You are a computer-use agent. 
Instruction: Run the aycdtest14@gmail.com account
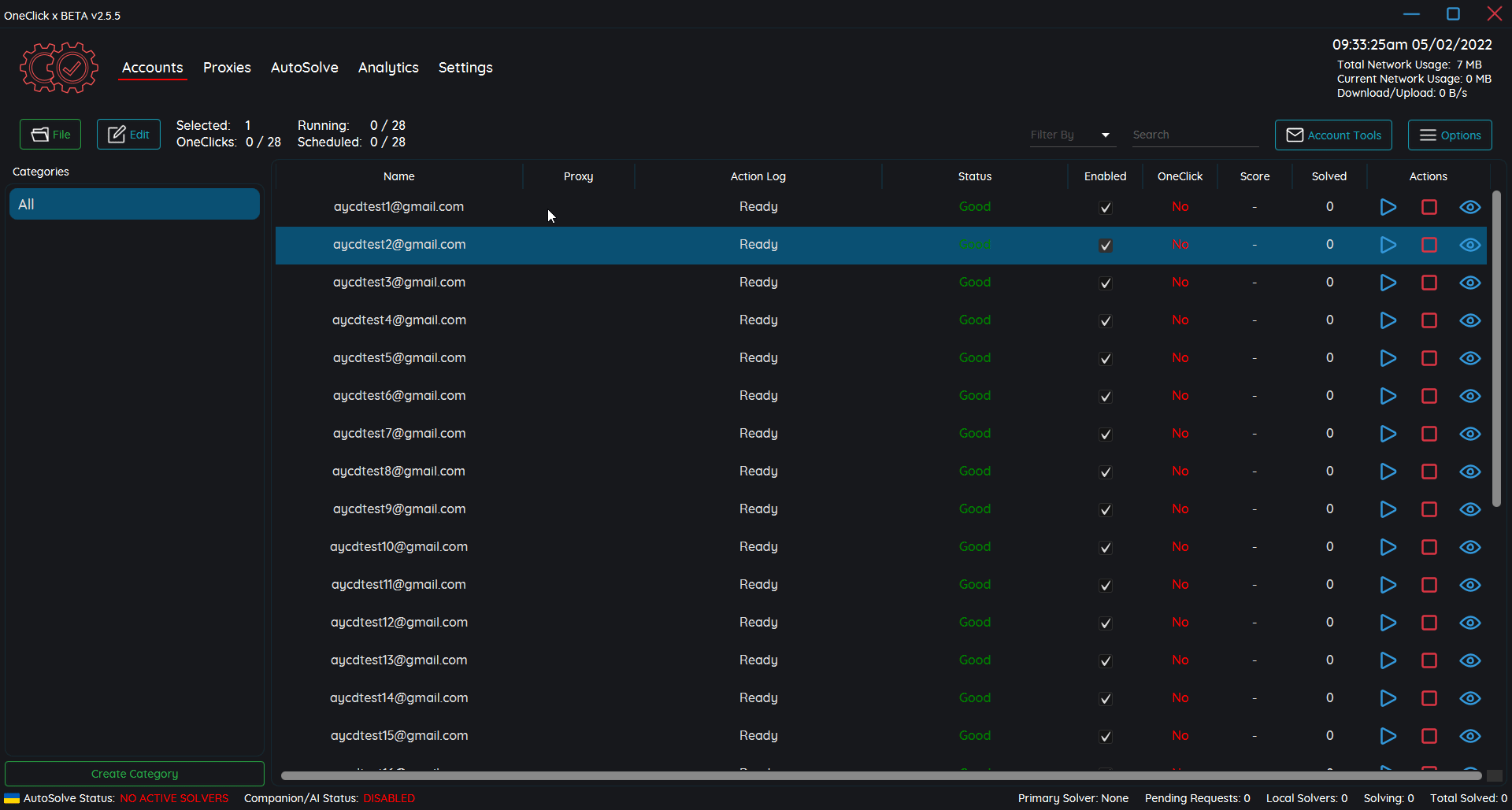[x=1388, y=698]
